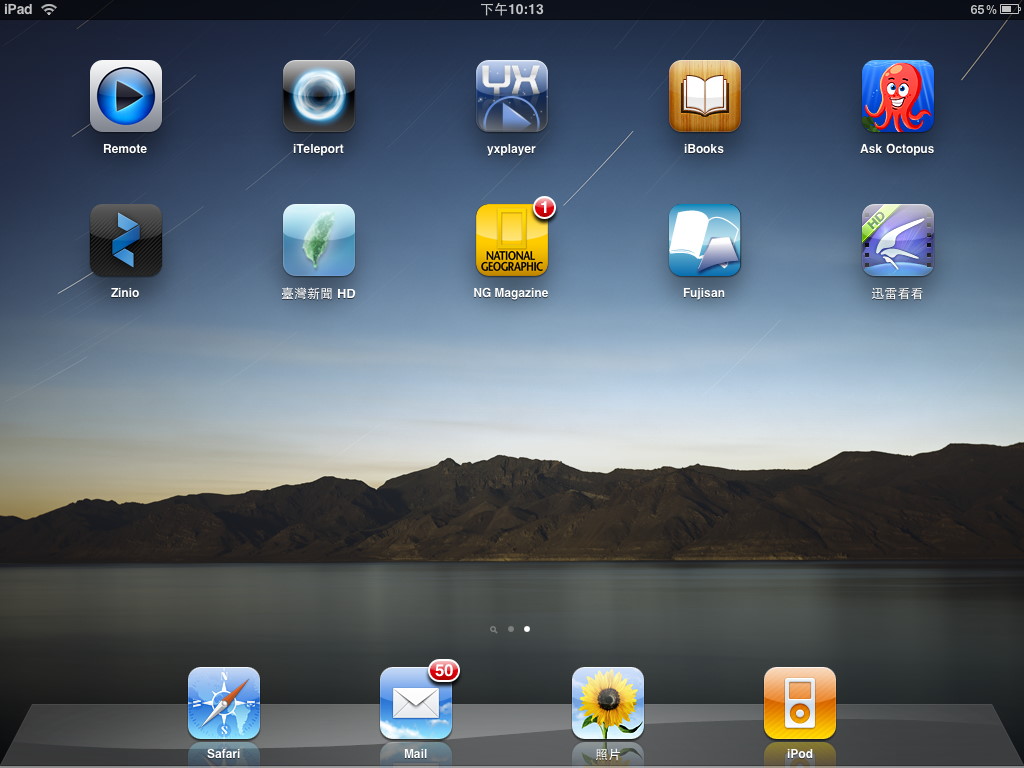This screenshot has width=1024, height=768.
Task: Launch iPod app in dock
Action: point(800,703)
